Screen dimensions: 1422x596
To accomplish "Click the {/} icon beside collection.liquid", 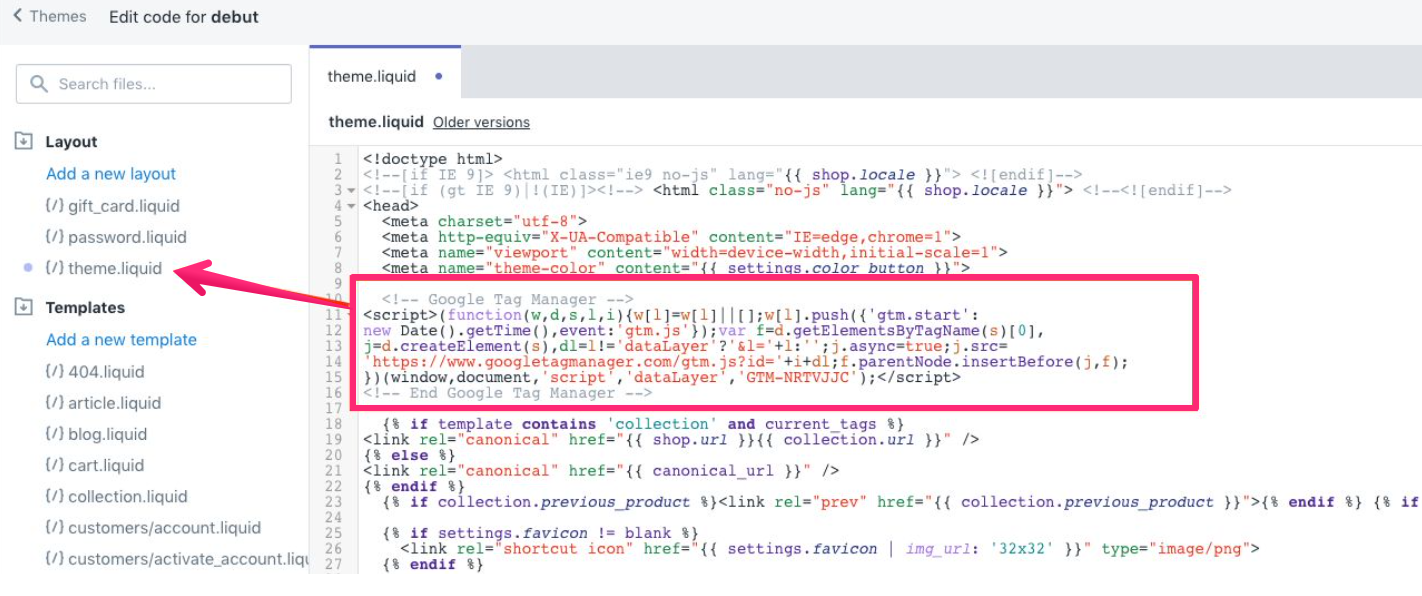I will [x=56, y=496].
